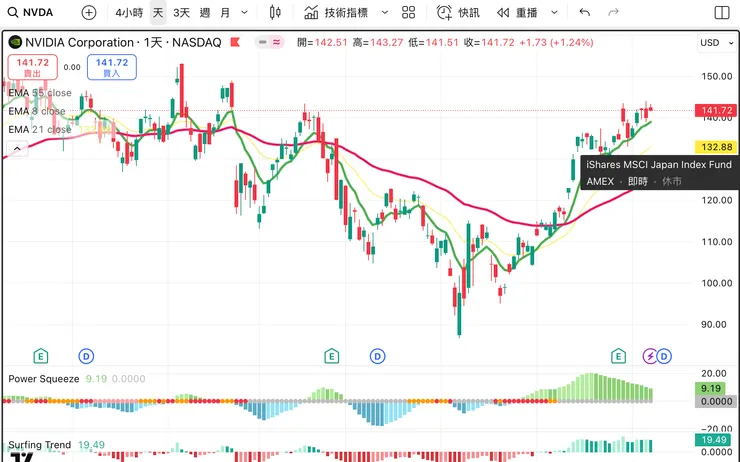This screenshot has width=740, height=462.
Task: Expand the timeframe dropdown chevron
Action: (x=244, y=13)
